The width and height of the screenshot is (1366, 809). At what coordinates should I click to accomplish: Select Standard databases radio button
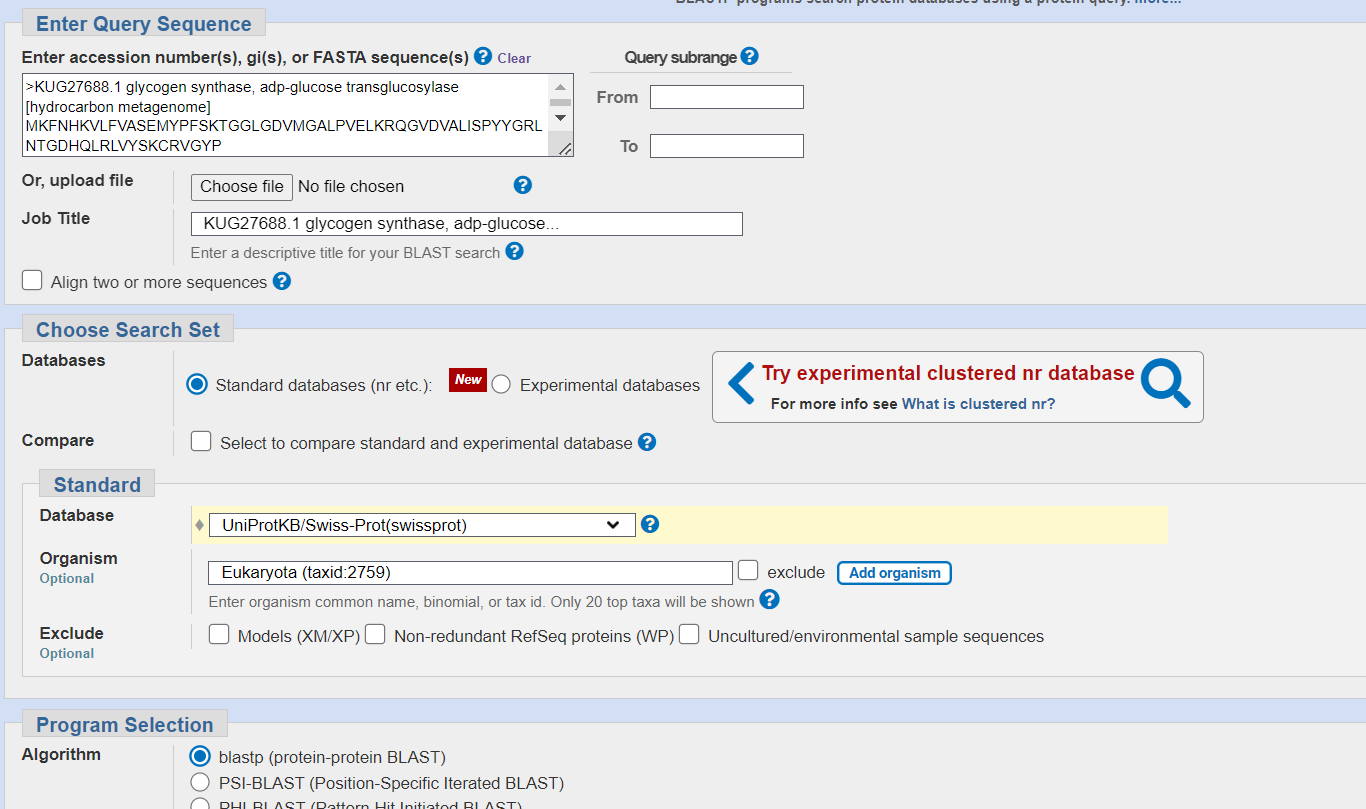[198, 384]
